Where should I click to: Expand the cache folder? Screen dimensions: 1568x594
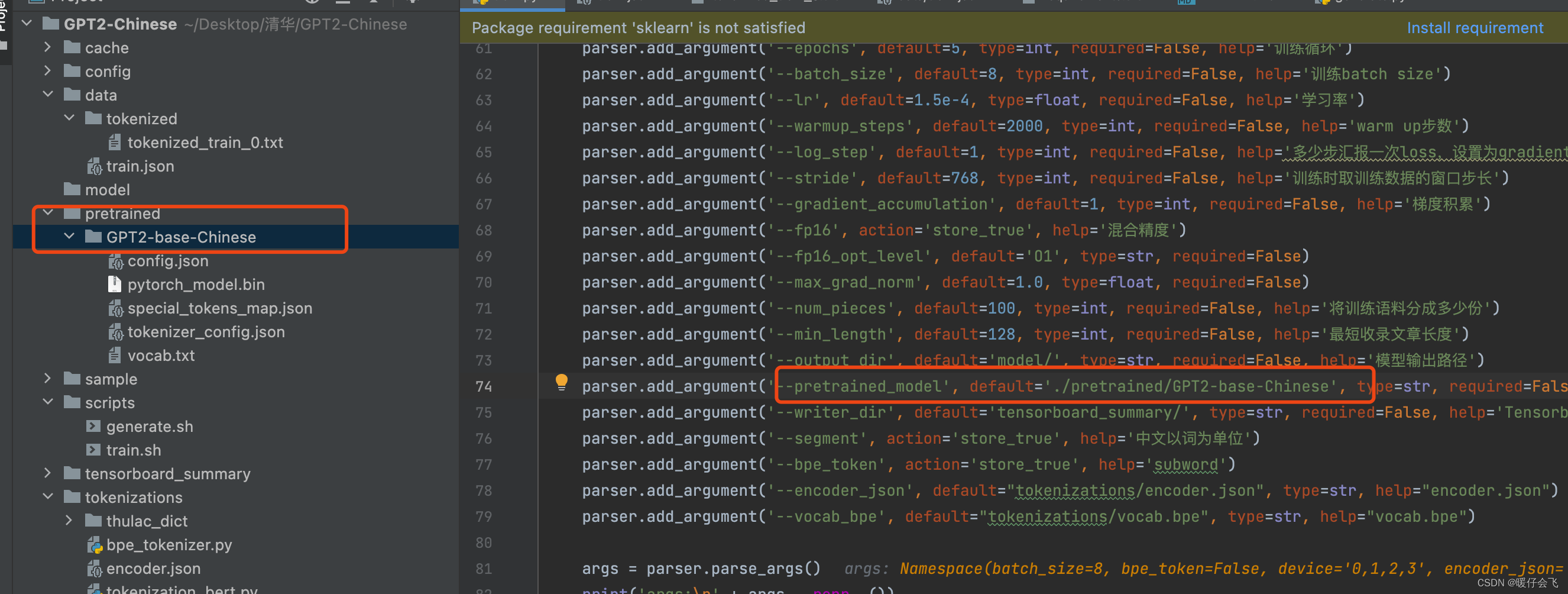tap(48, 47)
